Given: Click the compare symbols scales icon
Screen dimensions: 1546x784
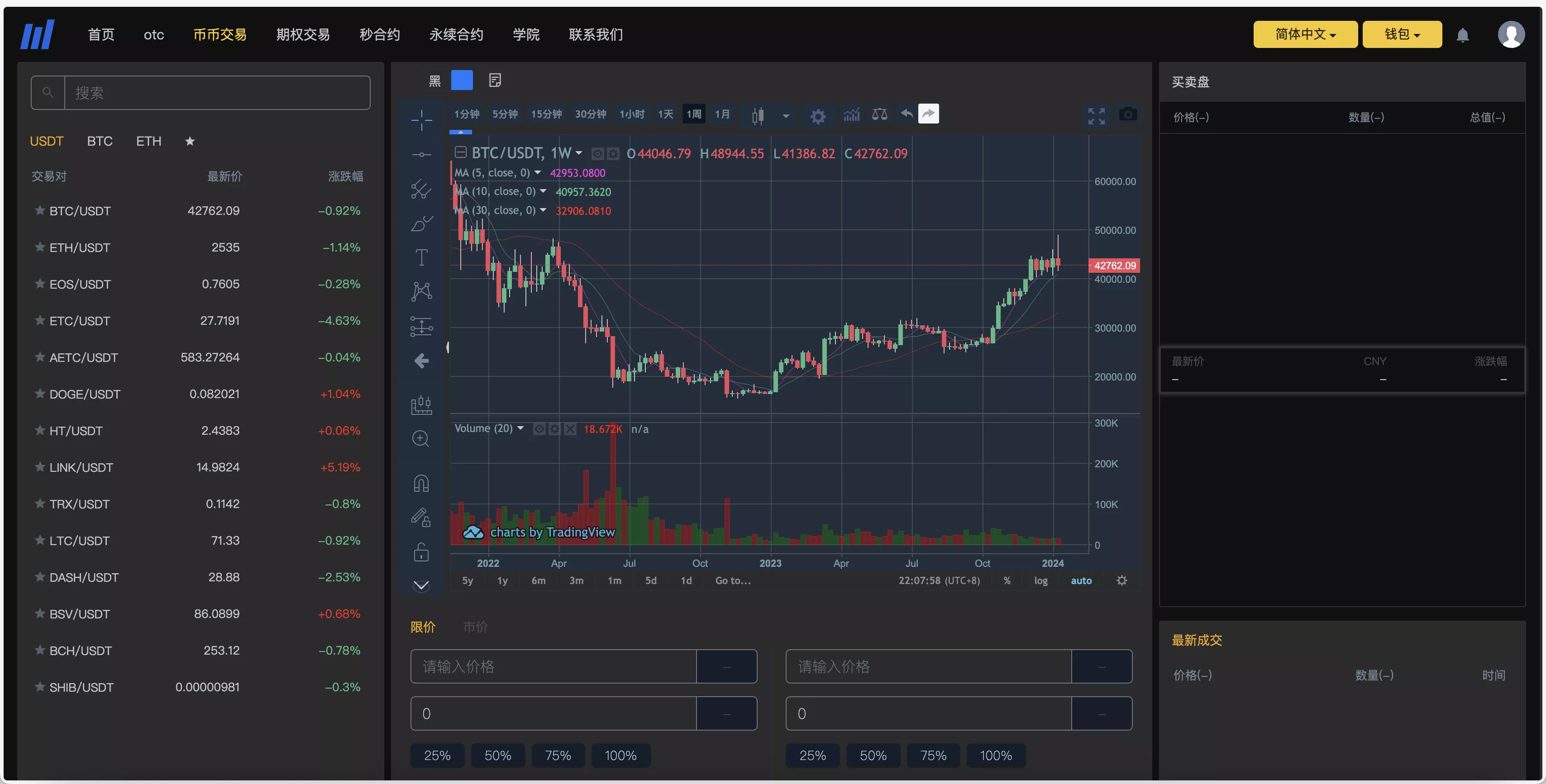Looking at the screenshot, I should click(x=879, y=114).
